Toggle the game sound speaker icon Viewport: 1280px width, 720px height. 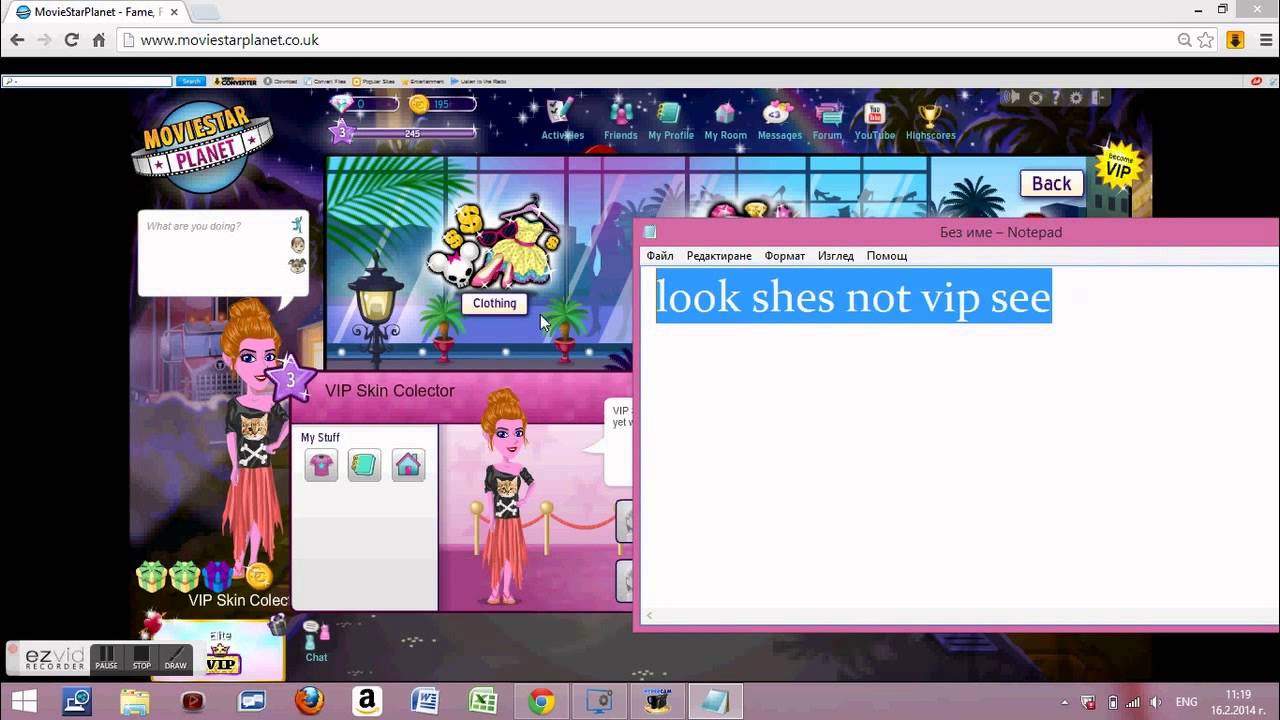tap(1011, 97)
